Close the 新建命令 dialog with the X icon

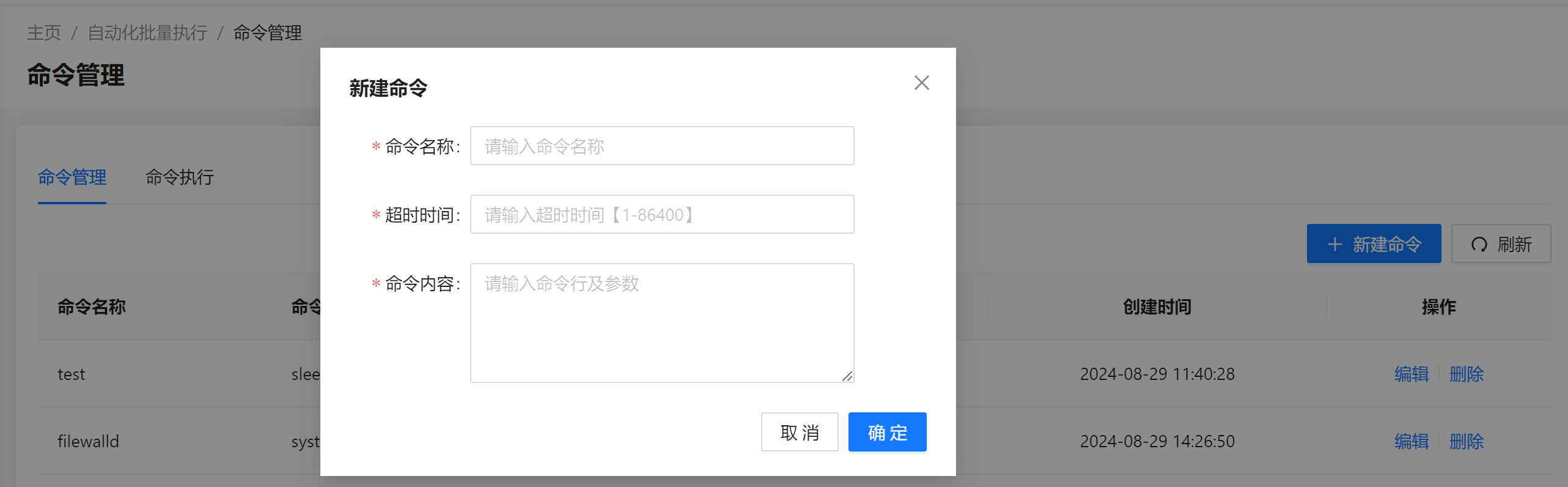pyautogui.click(x=921, y=83)
